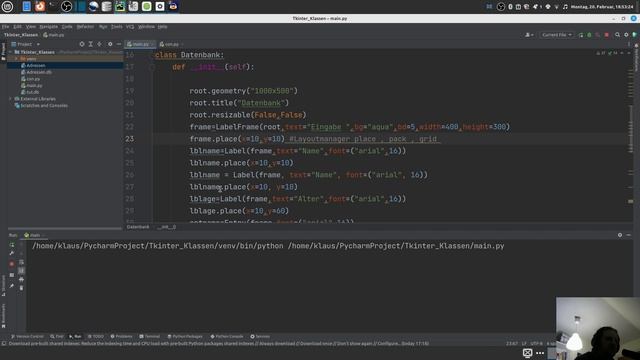Open the Window menu
Viewport: 640px width, 360px height.
tap(146, 27)
